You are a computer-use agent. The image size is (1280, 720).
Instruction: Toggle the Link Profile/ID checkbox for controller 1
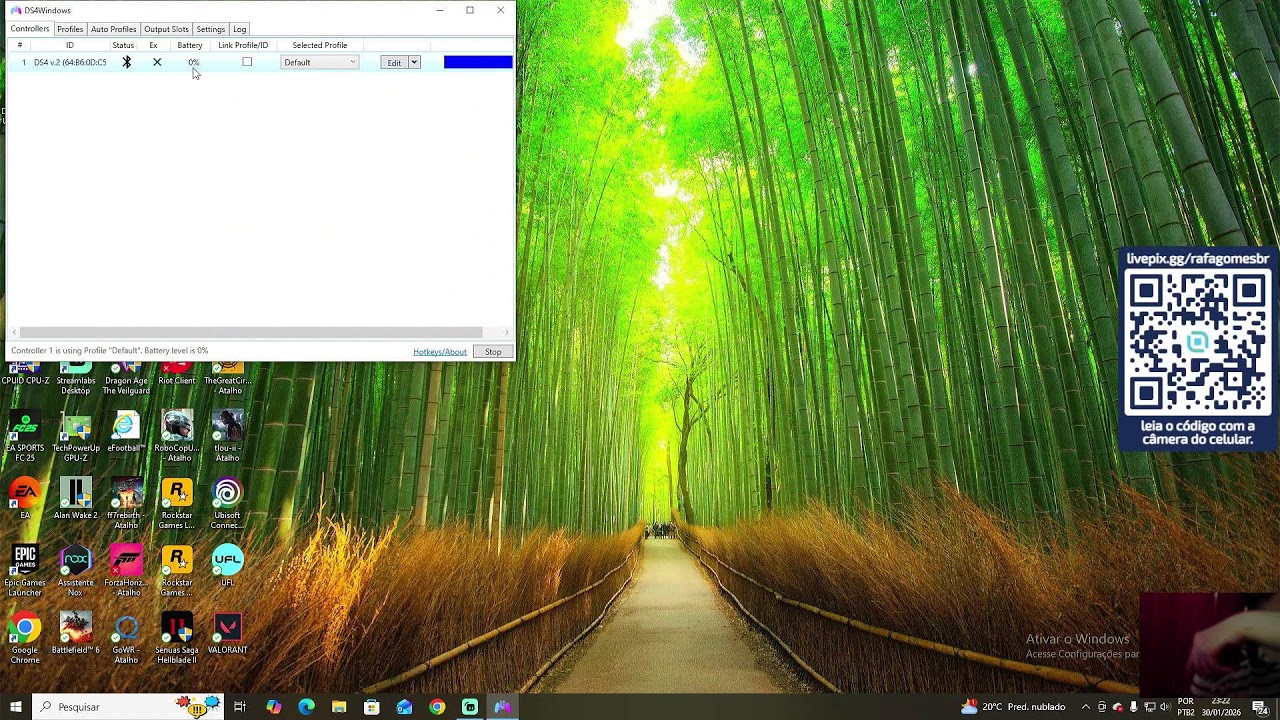pos(247,62)
